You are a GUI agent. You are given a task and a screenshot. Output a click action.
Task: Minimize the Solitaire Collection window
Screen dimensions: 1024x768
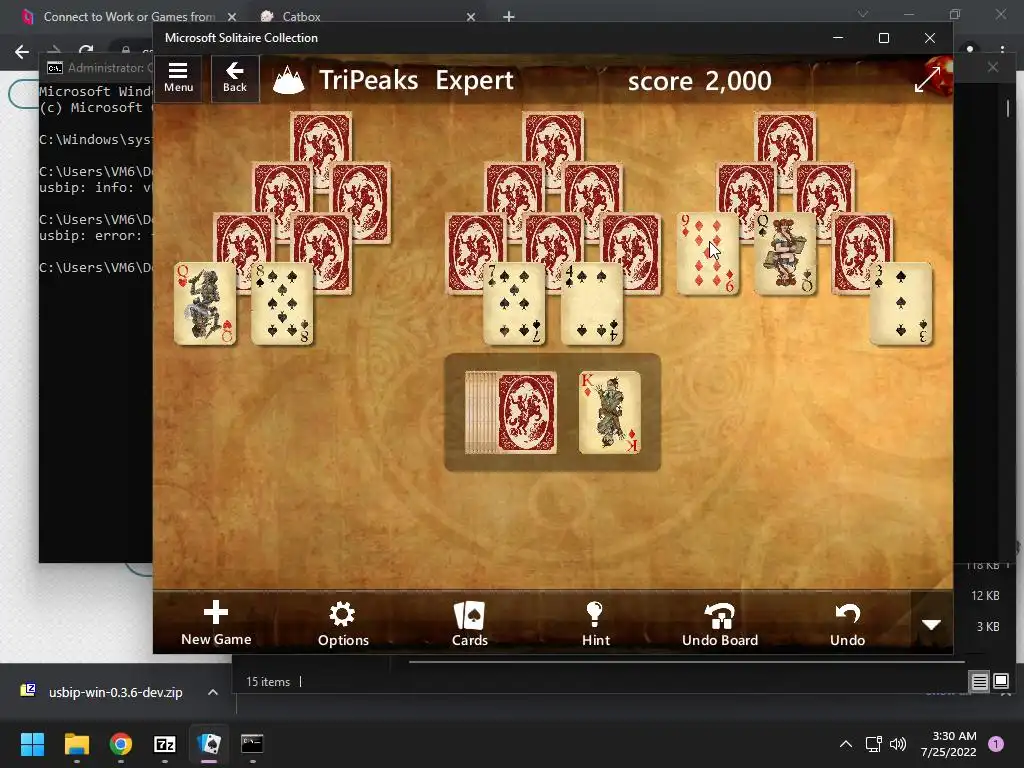[838, 38]
